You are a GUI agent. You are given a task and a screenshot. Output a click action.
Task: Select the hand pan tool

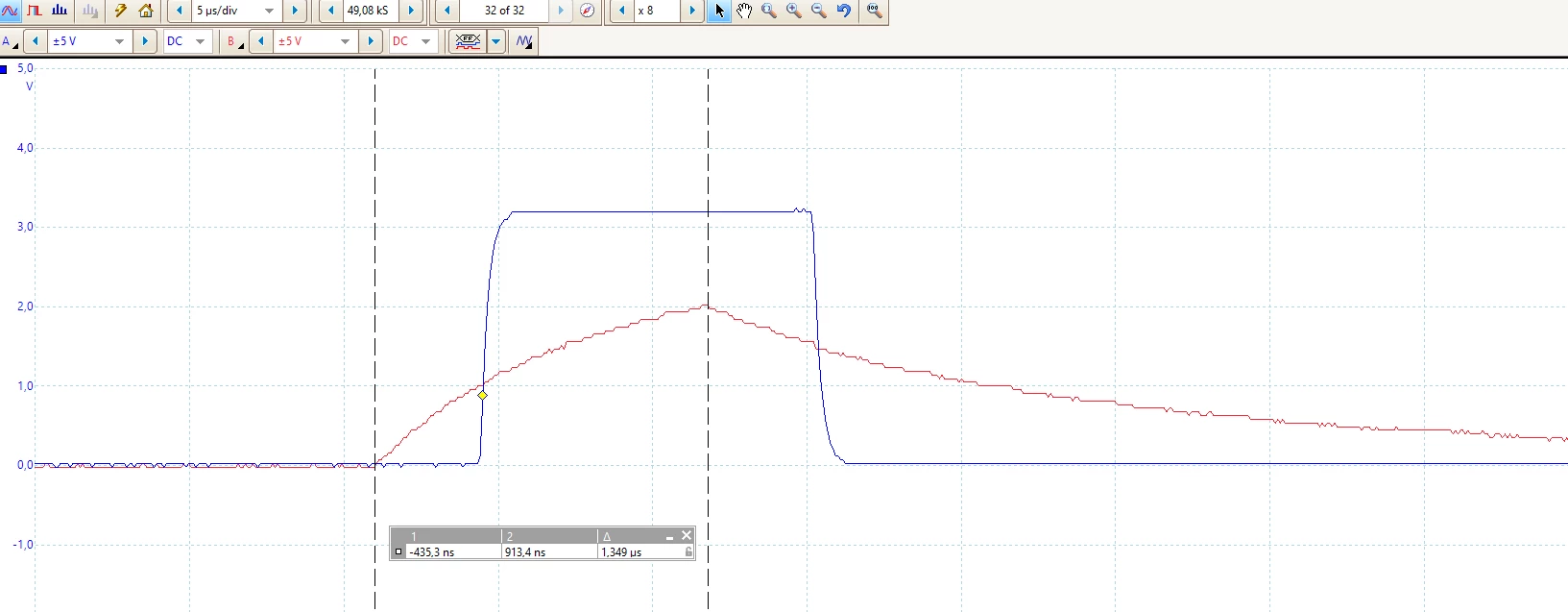coord(744,11)
